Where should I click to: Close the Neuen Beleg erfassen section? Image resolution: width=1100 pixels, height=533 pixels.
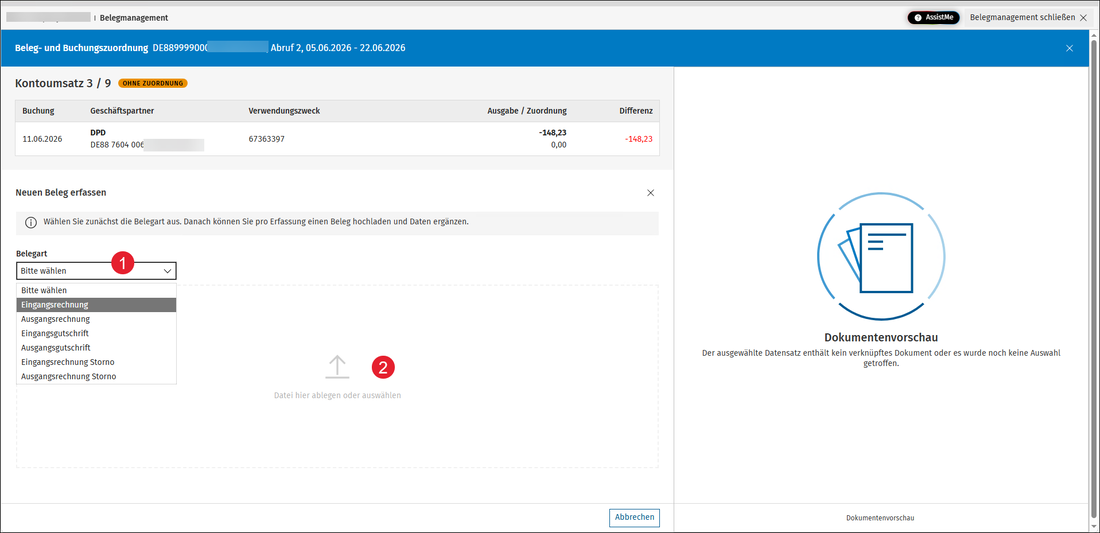click(x=650, y=192)
